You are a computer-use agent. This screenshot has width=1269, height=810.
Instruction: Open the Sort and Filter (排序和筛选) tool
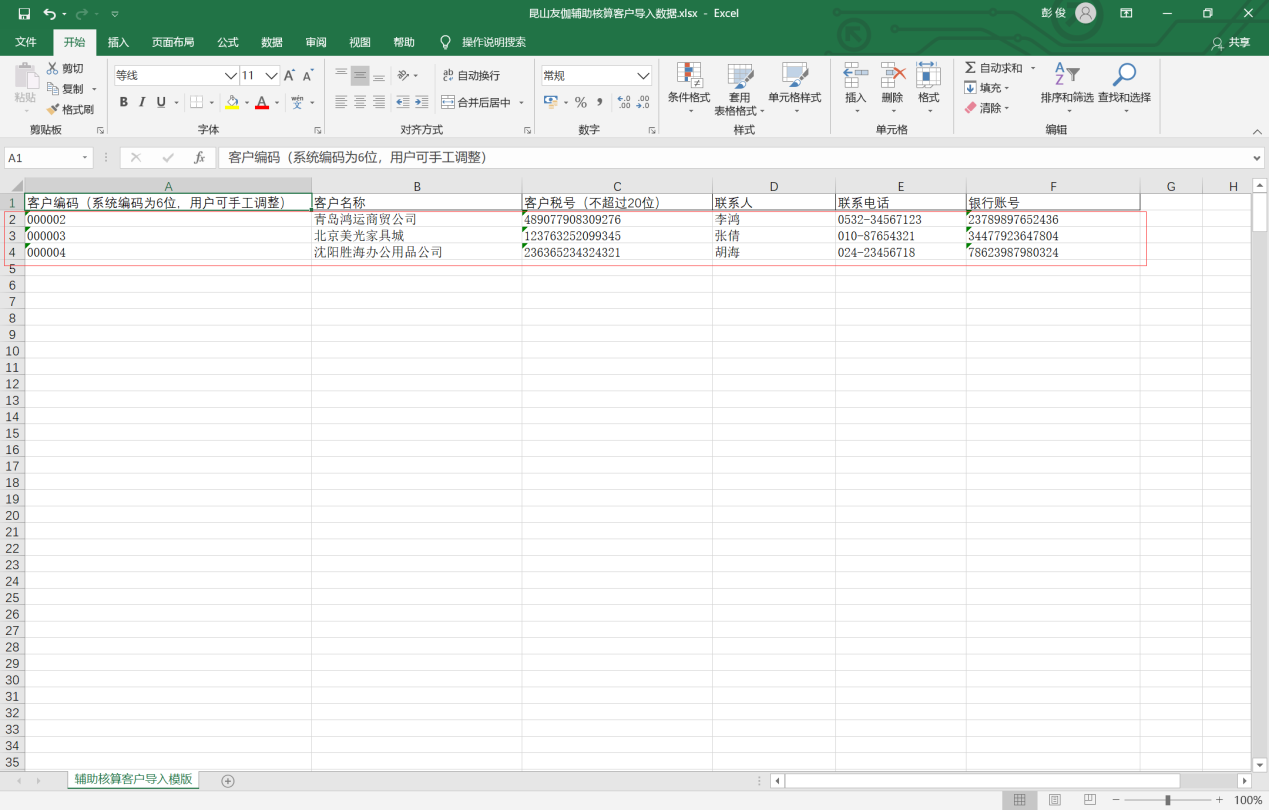click(x=1066, y=76)
